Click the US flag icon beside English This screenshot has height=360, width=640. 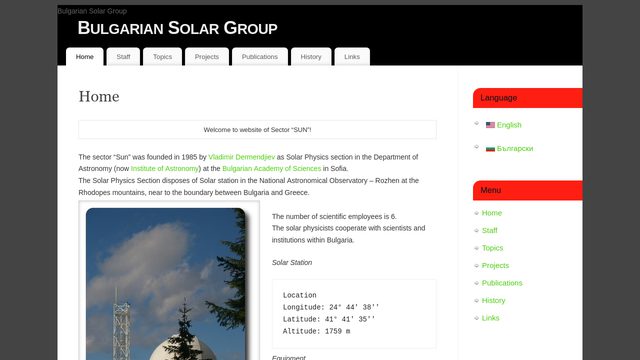(490, 125)
